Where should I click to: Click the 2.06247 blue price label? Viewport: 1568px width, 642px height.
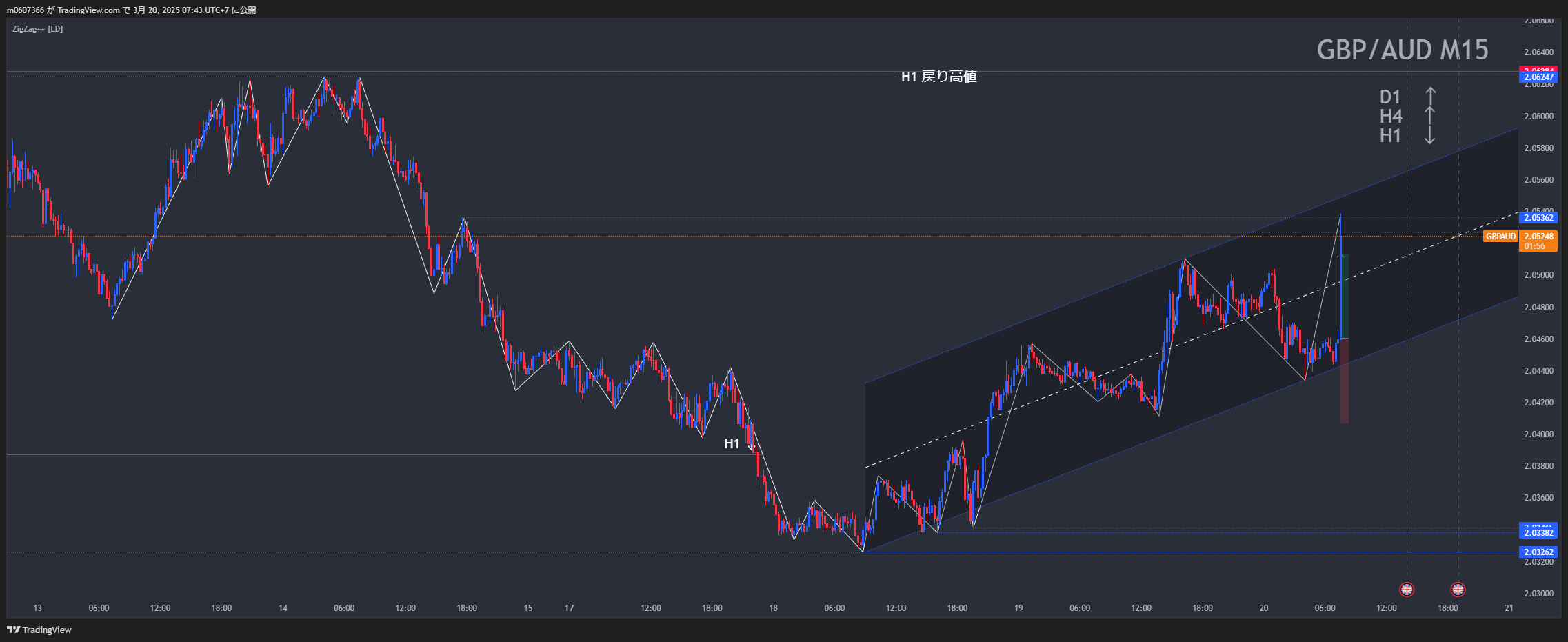pos(1538,77)
